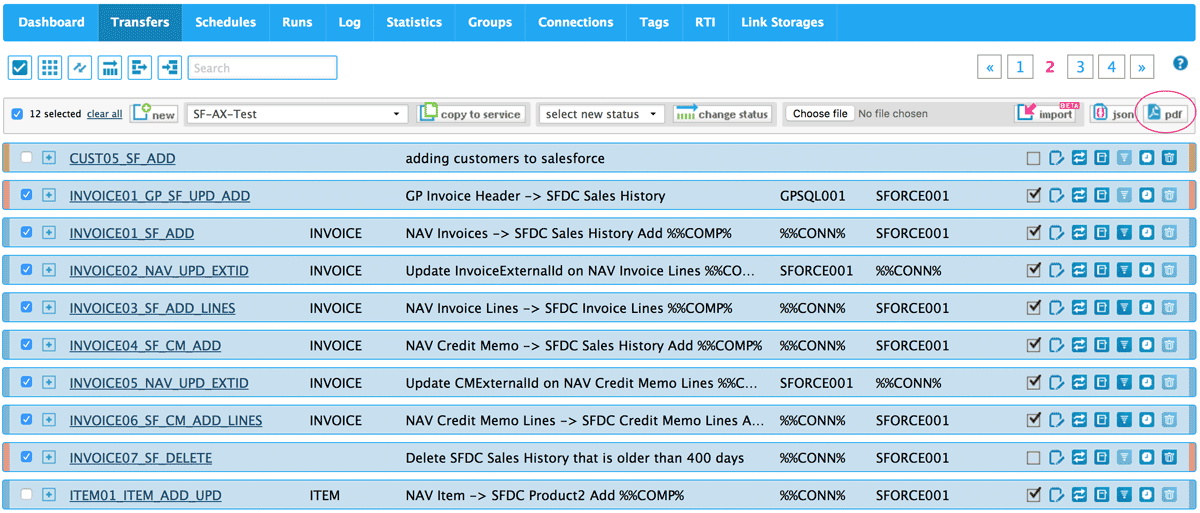Click the funnel filter icon on INVOICE01_SF_ADD row
The image size is (1200, 513).
click(x=1124, y=233)
